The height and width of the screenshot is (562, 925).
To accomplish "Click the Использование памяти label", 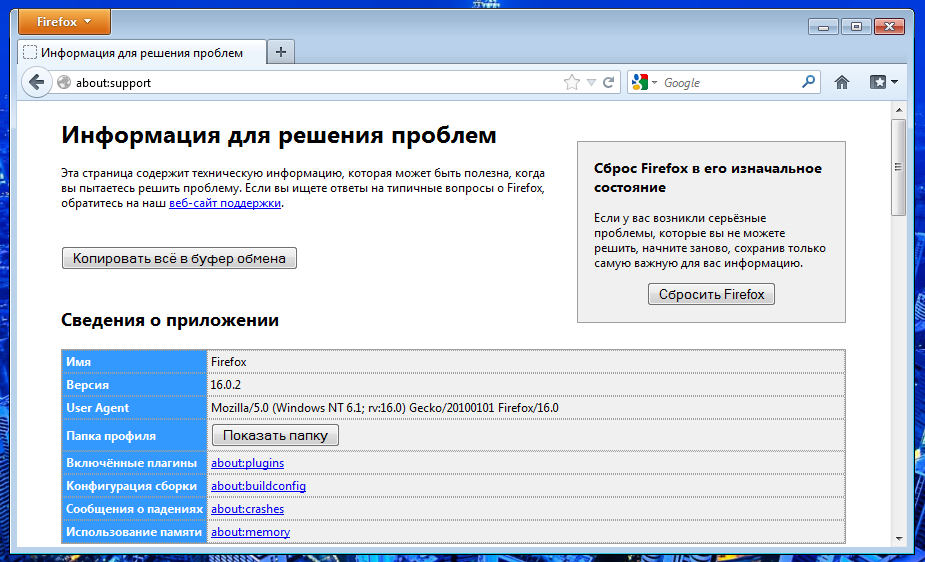I will tap(134, 532).
